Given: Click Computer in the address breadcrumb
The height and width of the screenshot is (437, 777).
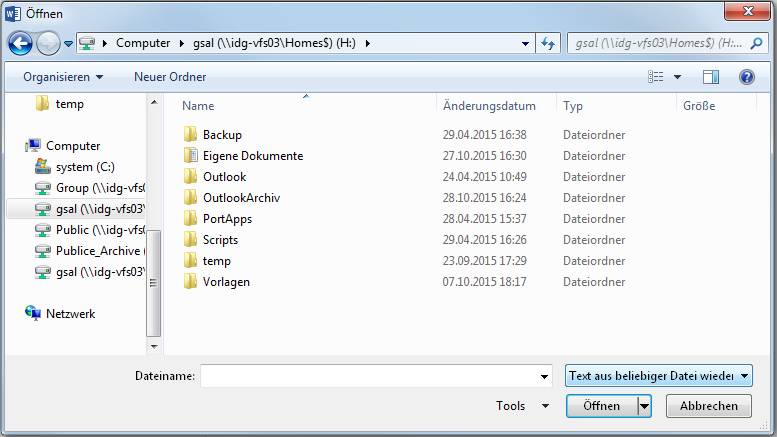Looking at the screenshot, I should point(143,43).
